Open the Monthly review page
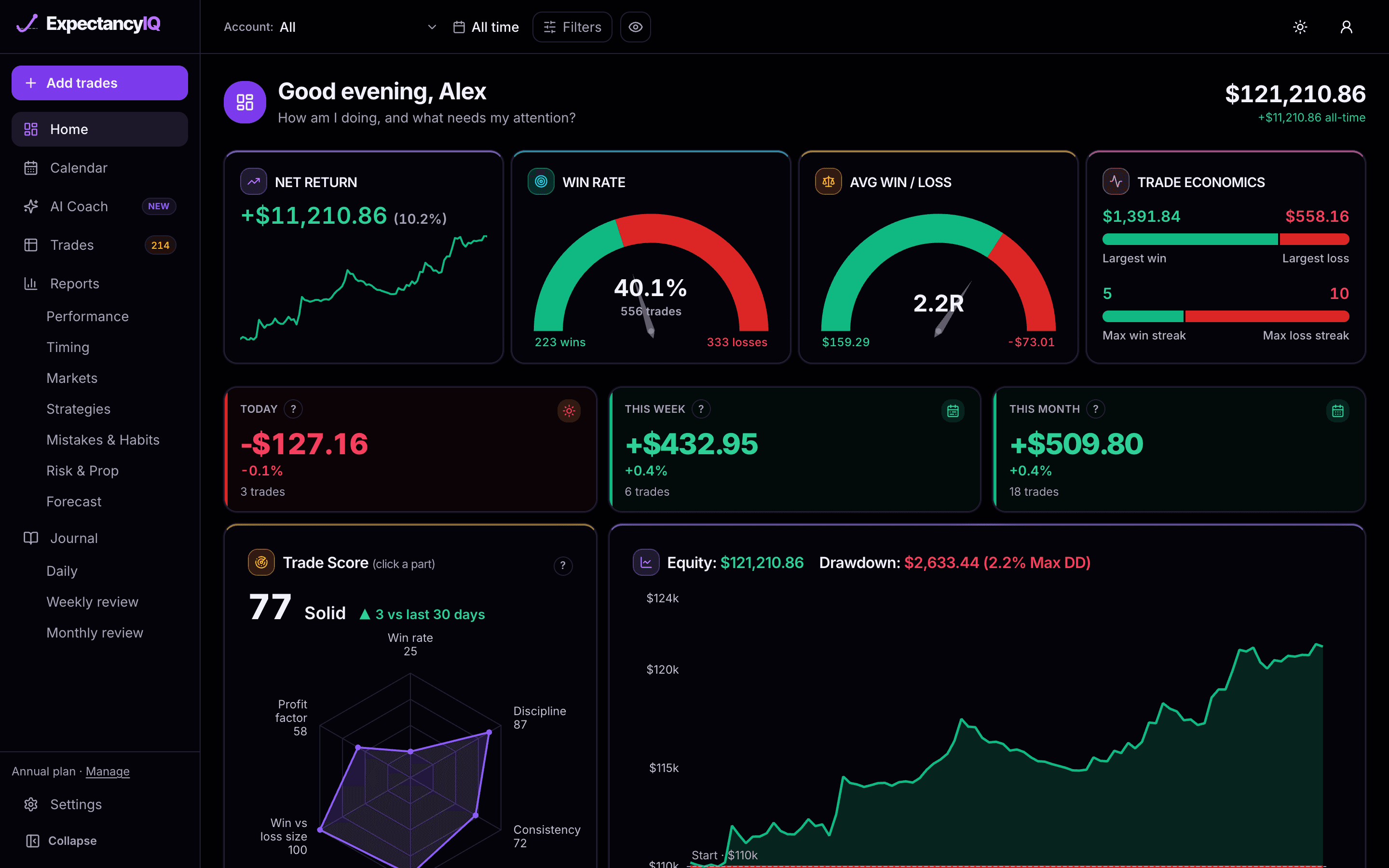The image size is (1389, 868). 95,633
